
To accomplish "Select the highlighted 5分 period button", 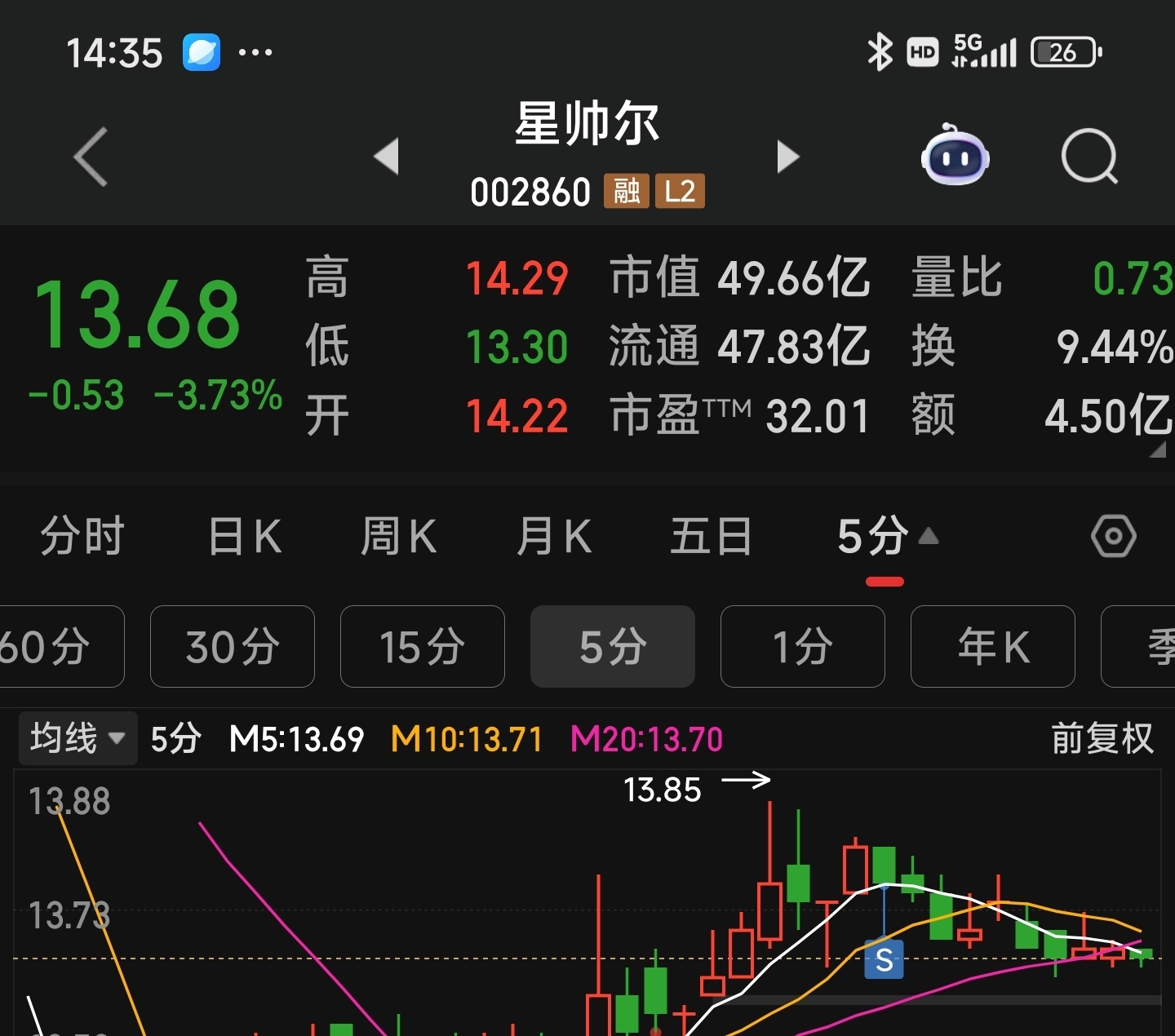I will [x=613, y=647].
